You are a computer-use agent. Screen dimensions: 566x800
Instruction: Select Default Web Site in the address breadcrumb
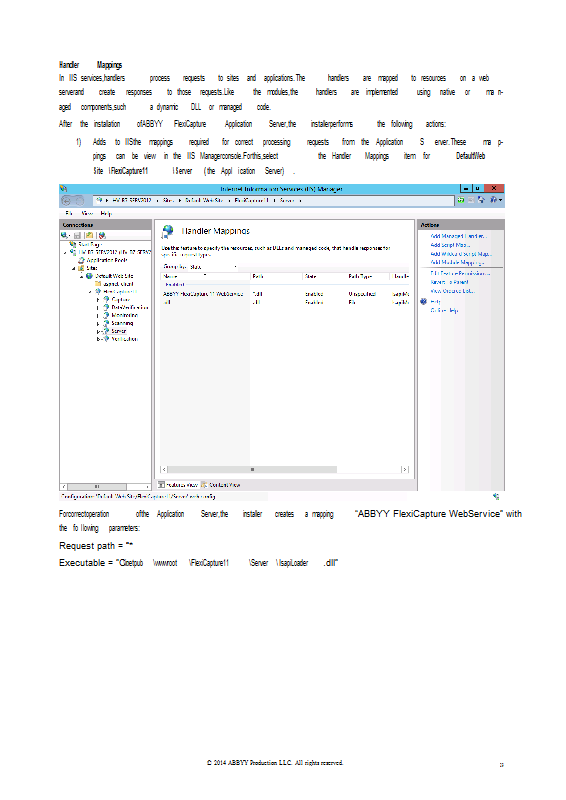204,201
